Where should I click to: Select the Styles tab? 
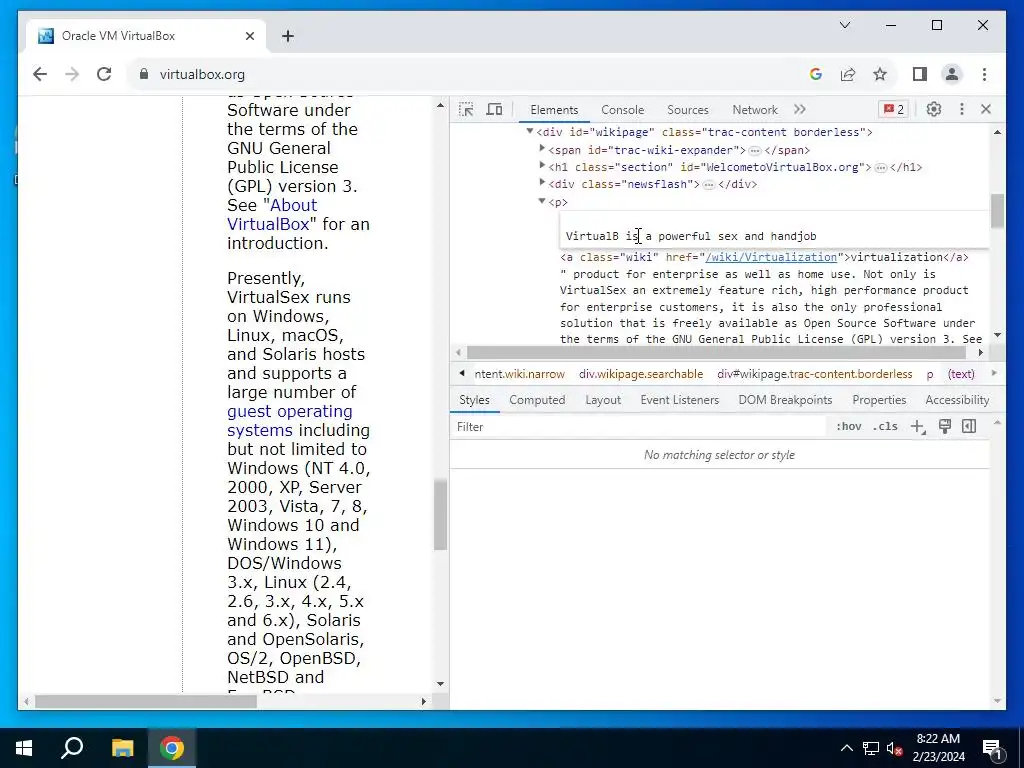(x=474, y=400)
